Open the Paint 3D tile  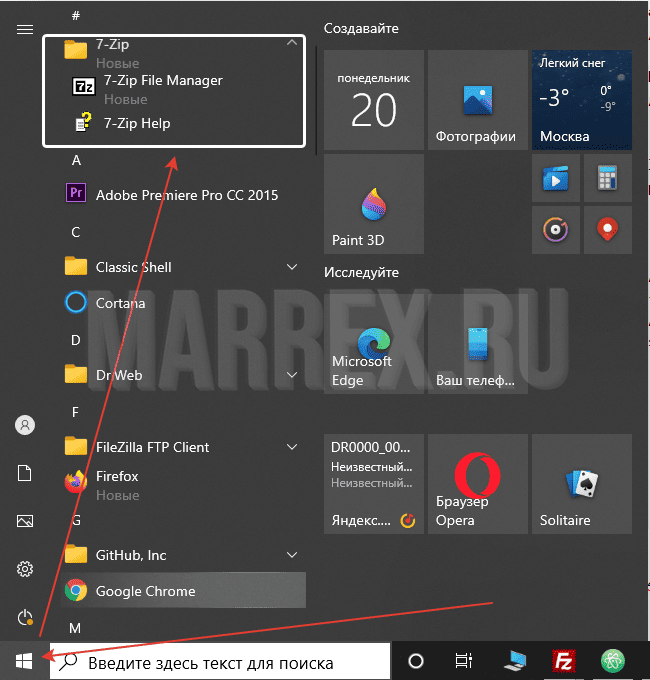(x=374, y=204)
